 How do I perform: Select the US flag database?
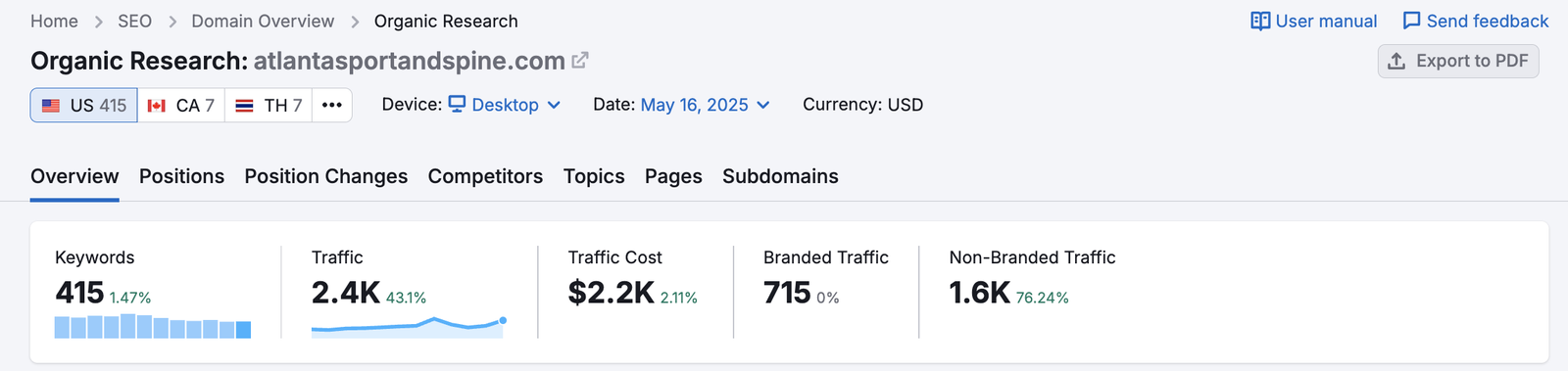pos(84,105)
